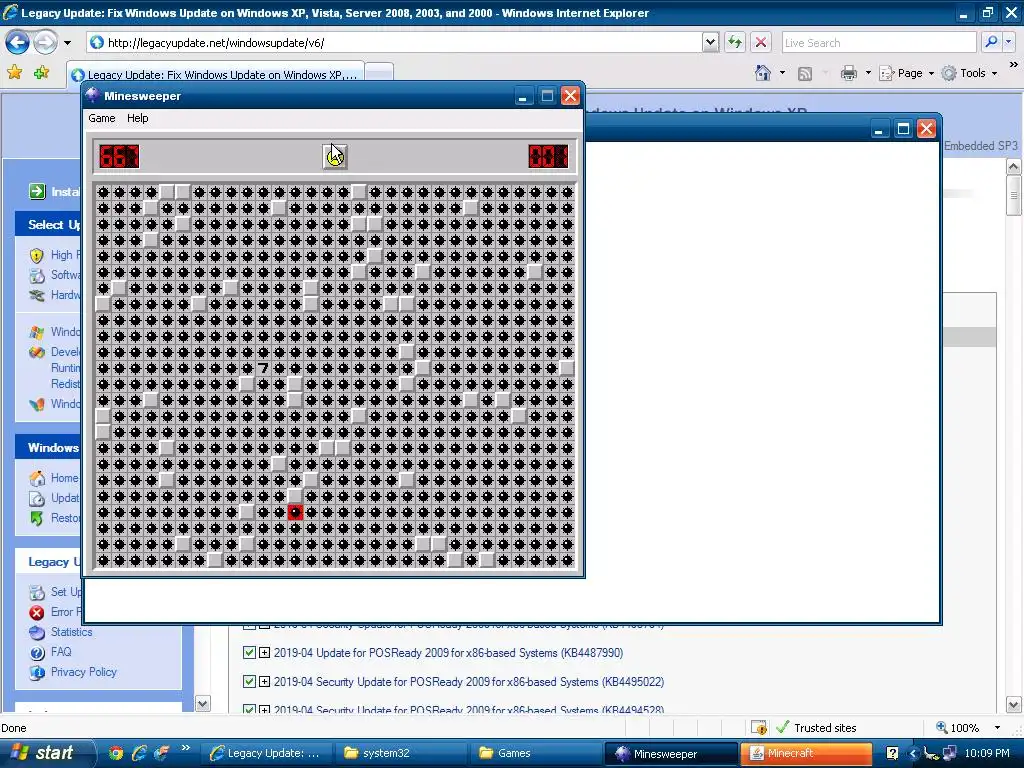Viewport: 1024px width, 768px height.
Task: Click the Stop loading icon
Action: click(761, 43)
